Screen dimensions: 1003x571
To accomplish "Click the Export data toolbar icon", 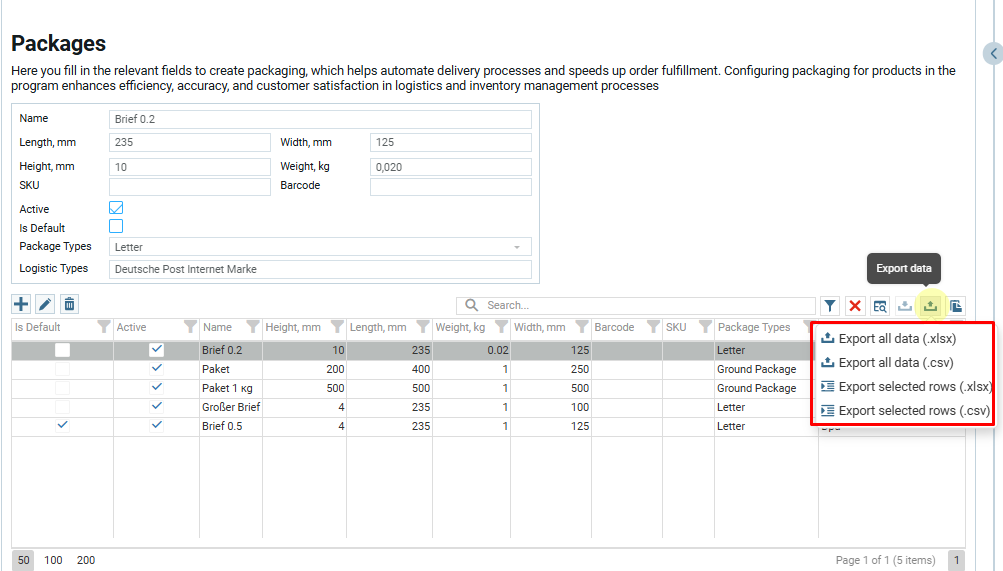I will (930, 306).
